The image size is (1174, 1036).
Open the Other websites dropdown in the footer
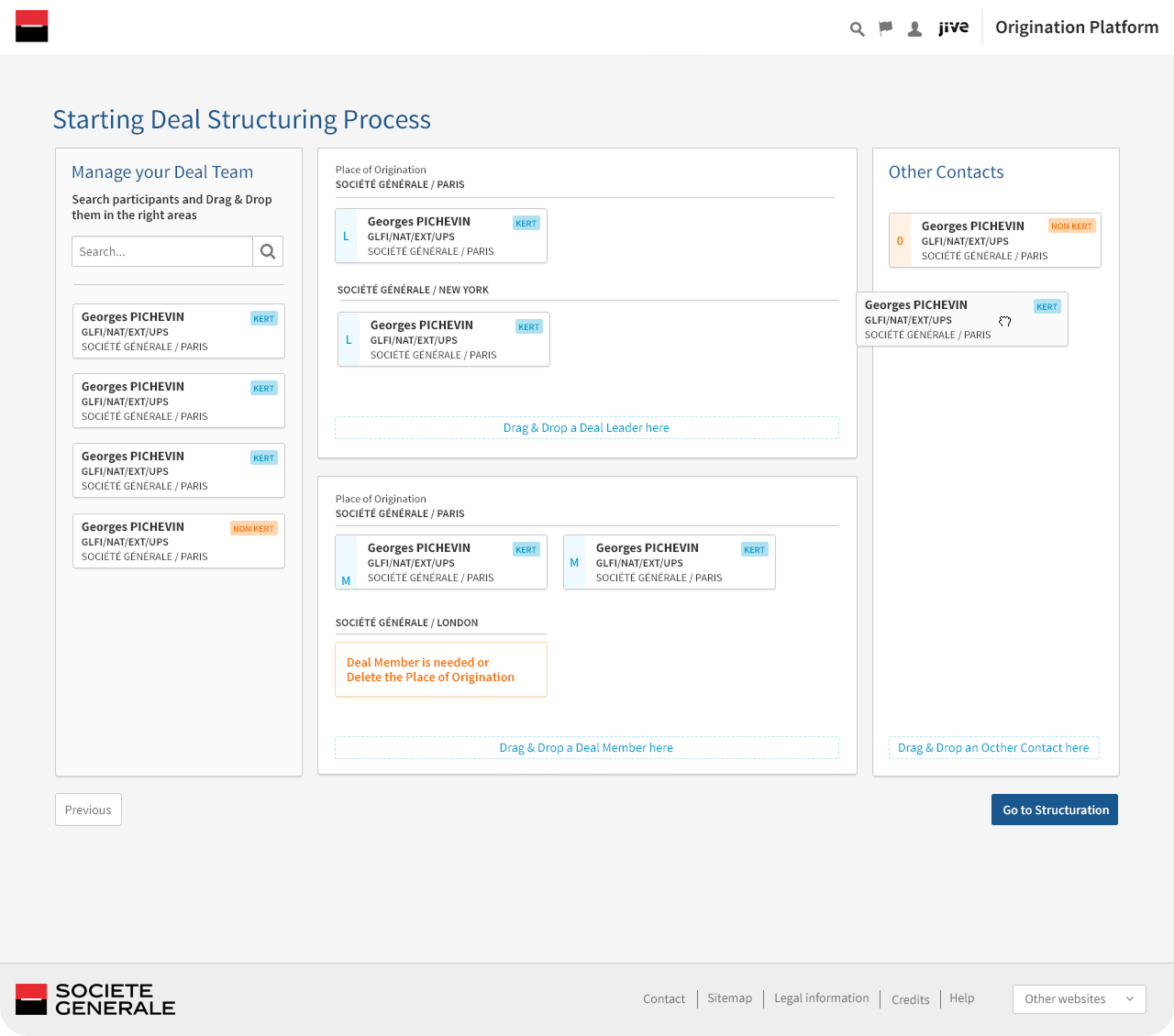pyautogui.click(x=1079, y=999)
